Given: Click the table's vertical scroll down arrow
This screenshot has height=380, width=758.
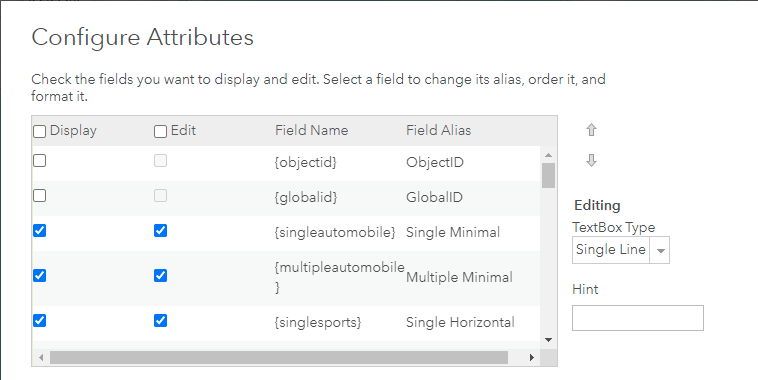Looking at the screenshot, I should pyautogui.click(x=548, y=340).
